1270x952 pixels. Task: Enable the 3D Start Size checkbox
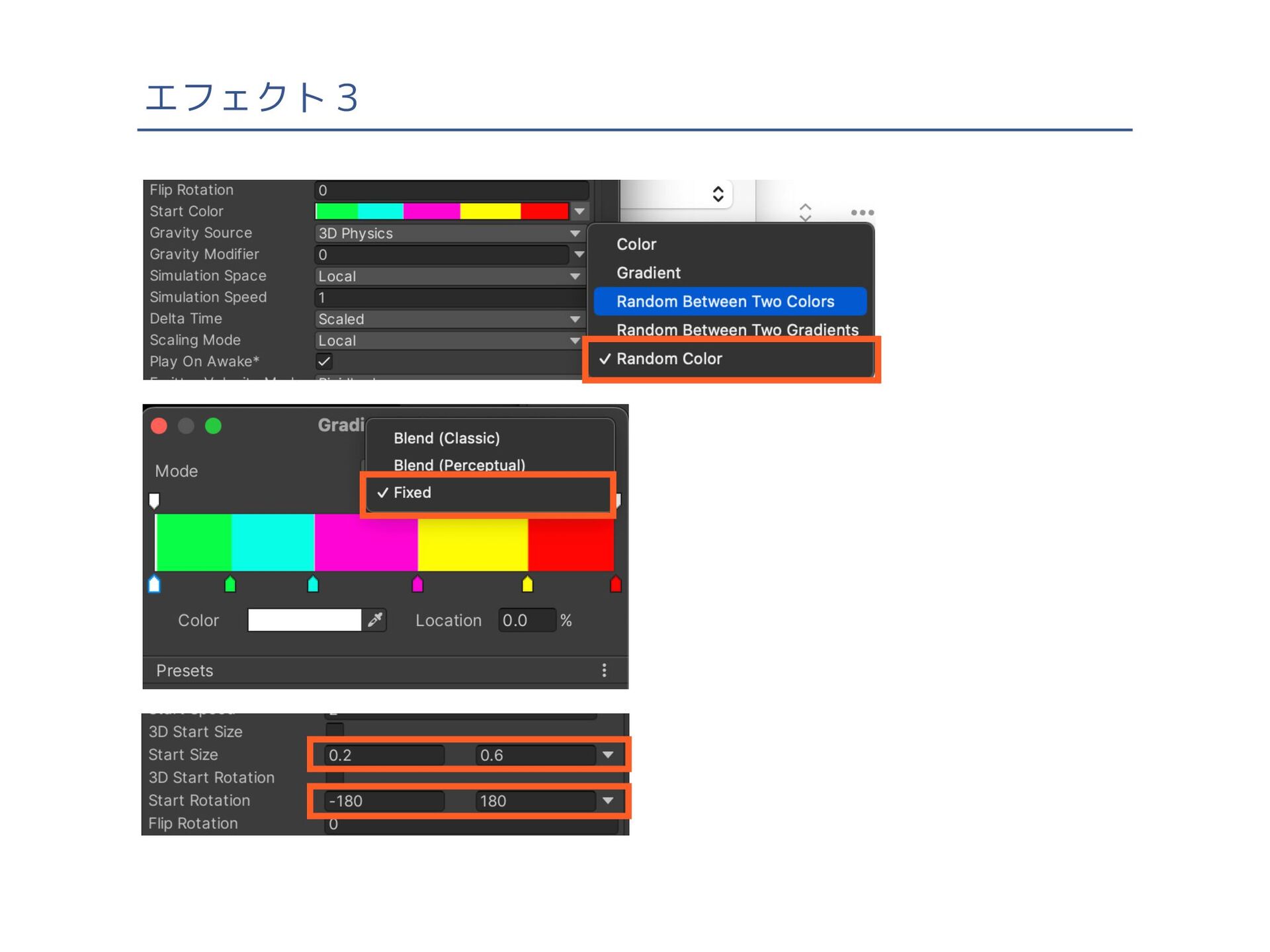pyautogui.click(x=335, y=731)
